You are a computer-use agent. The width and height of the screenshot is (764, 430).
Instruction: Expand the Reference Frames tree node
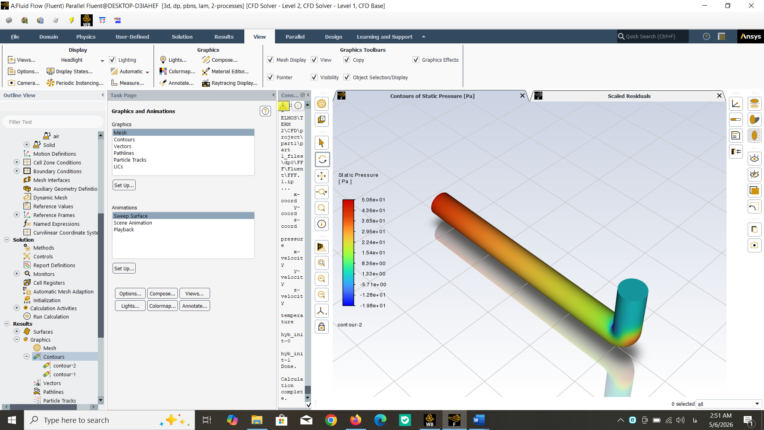[17, 215]
